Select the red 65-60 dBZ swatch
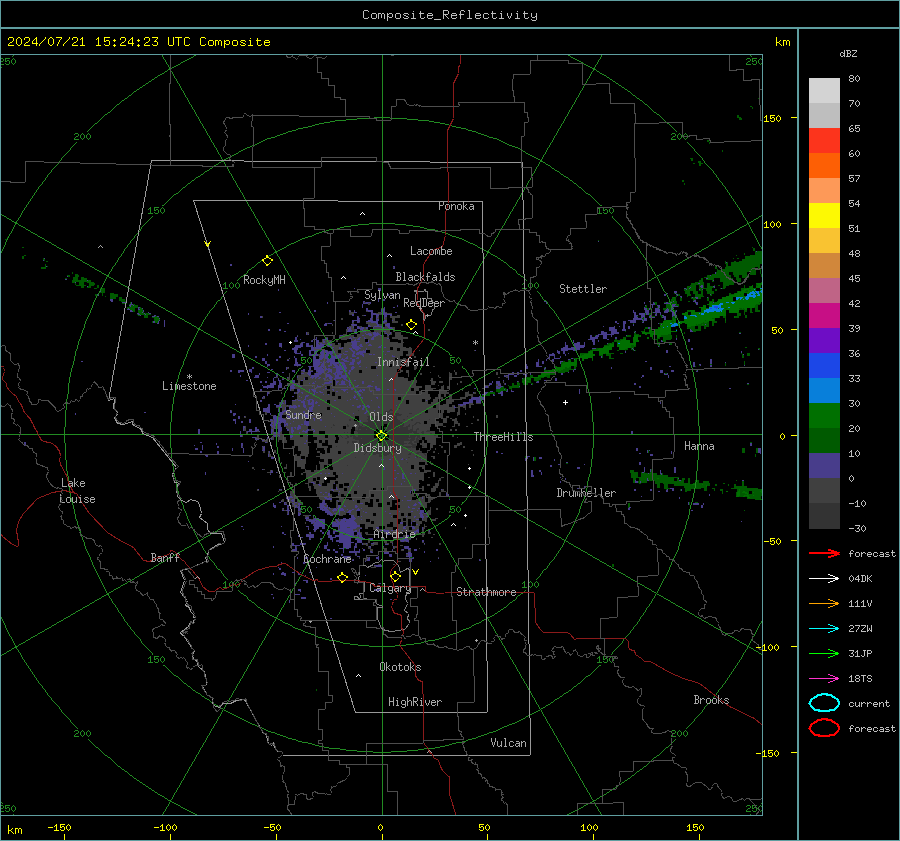Screen dimensions: 900x841 pos(824,140)
